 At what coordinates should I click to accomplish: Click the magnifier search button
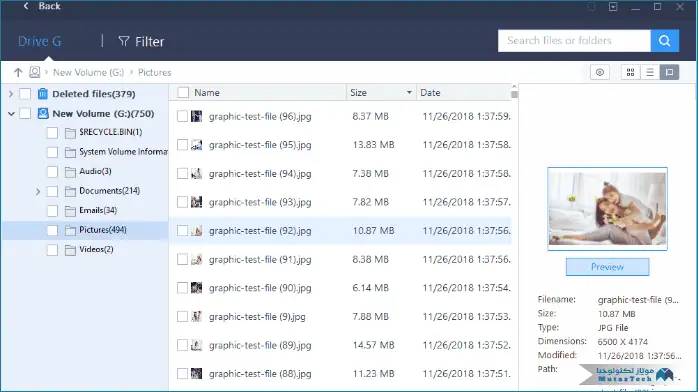pyautogui.click(x=665, y=41)
